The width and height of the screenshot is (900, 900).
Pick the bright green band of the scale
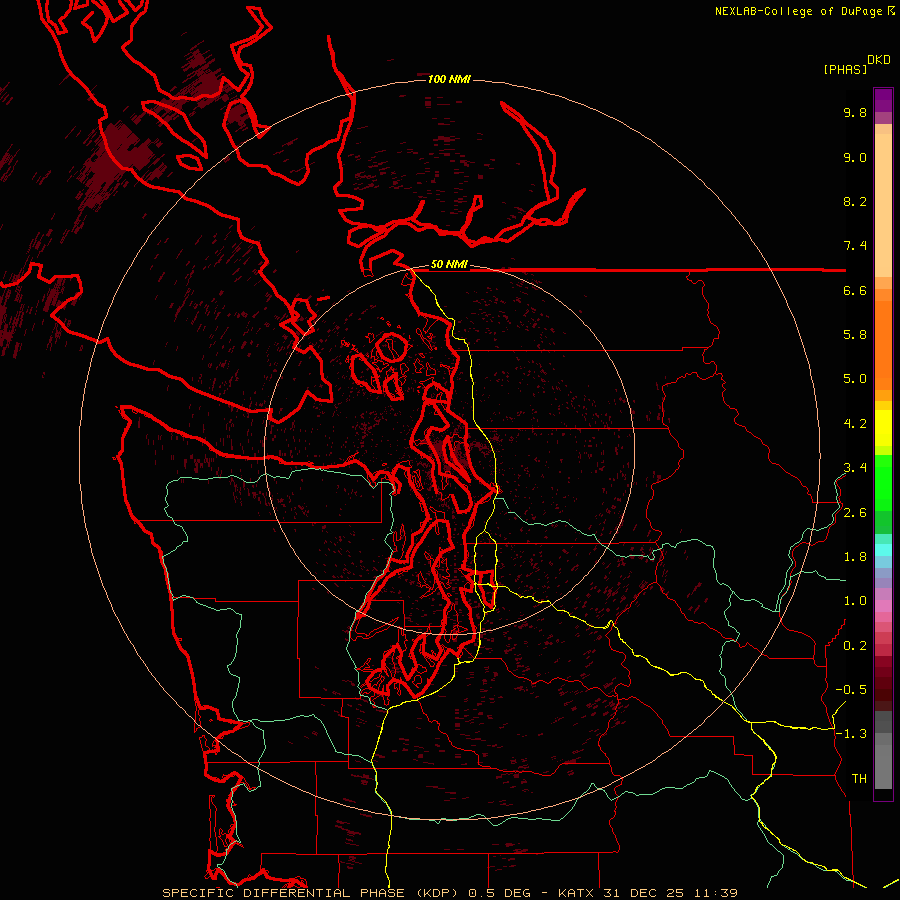pos(883,483)
